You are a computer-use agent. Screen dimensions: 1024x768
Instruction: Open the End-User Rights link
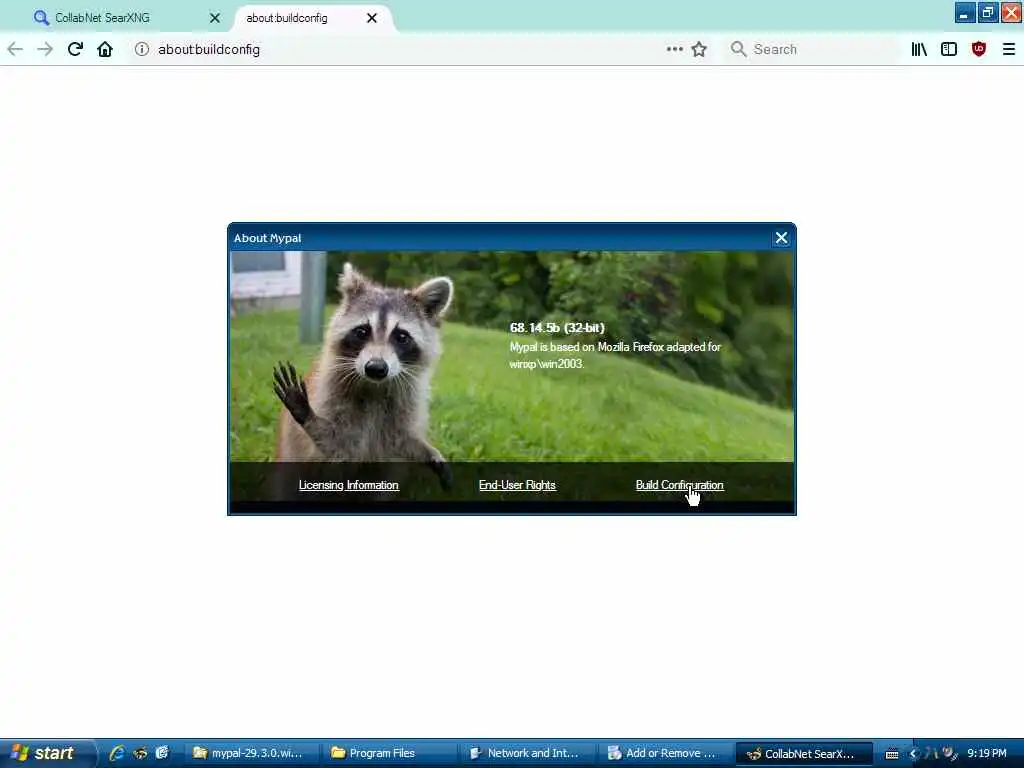517,485
